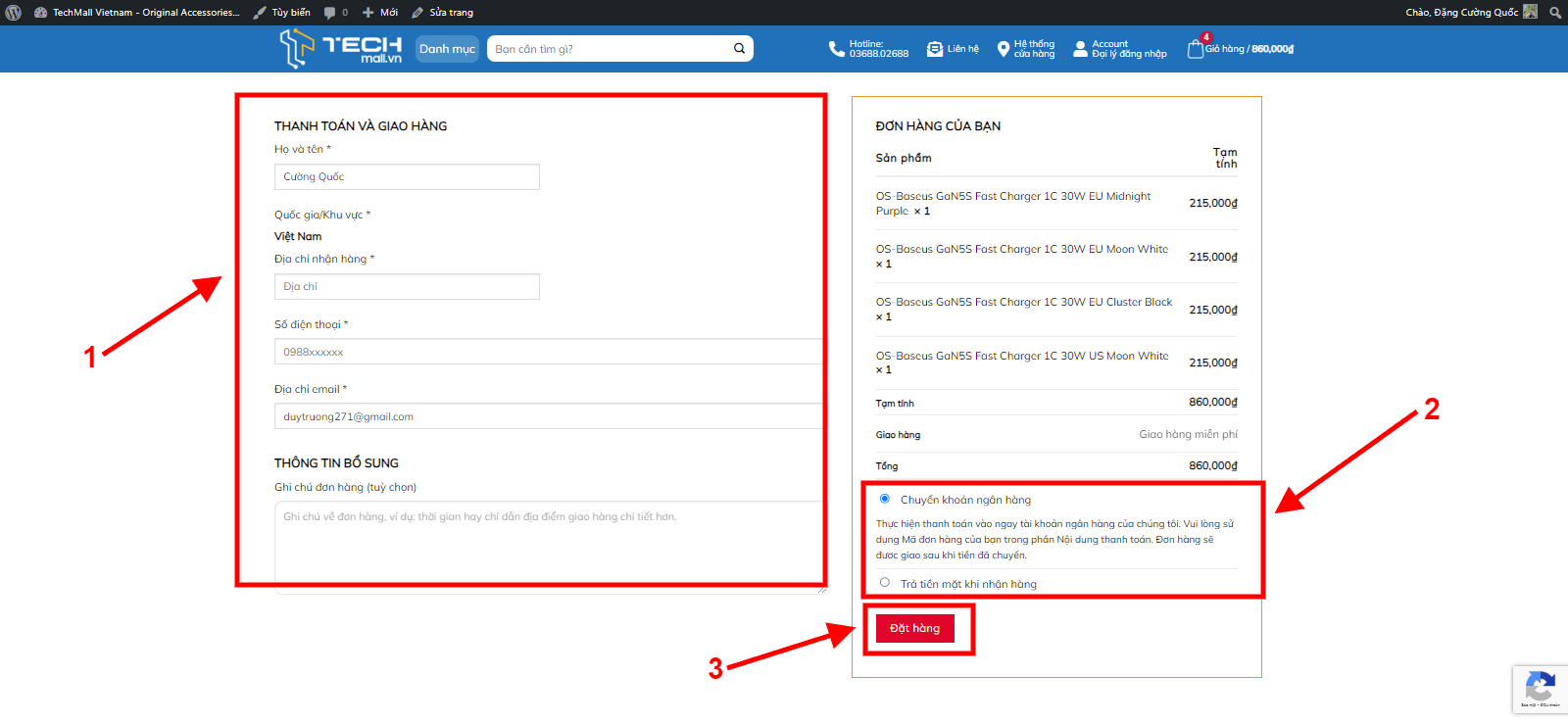Screen dimensions: 1568x724
Task: Expand the Account login menu
Action: click(x=1119, y=49)
